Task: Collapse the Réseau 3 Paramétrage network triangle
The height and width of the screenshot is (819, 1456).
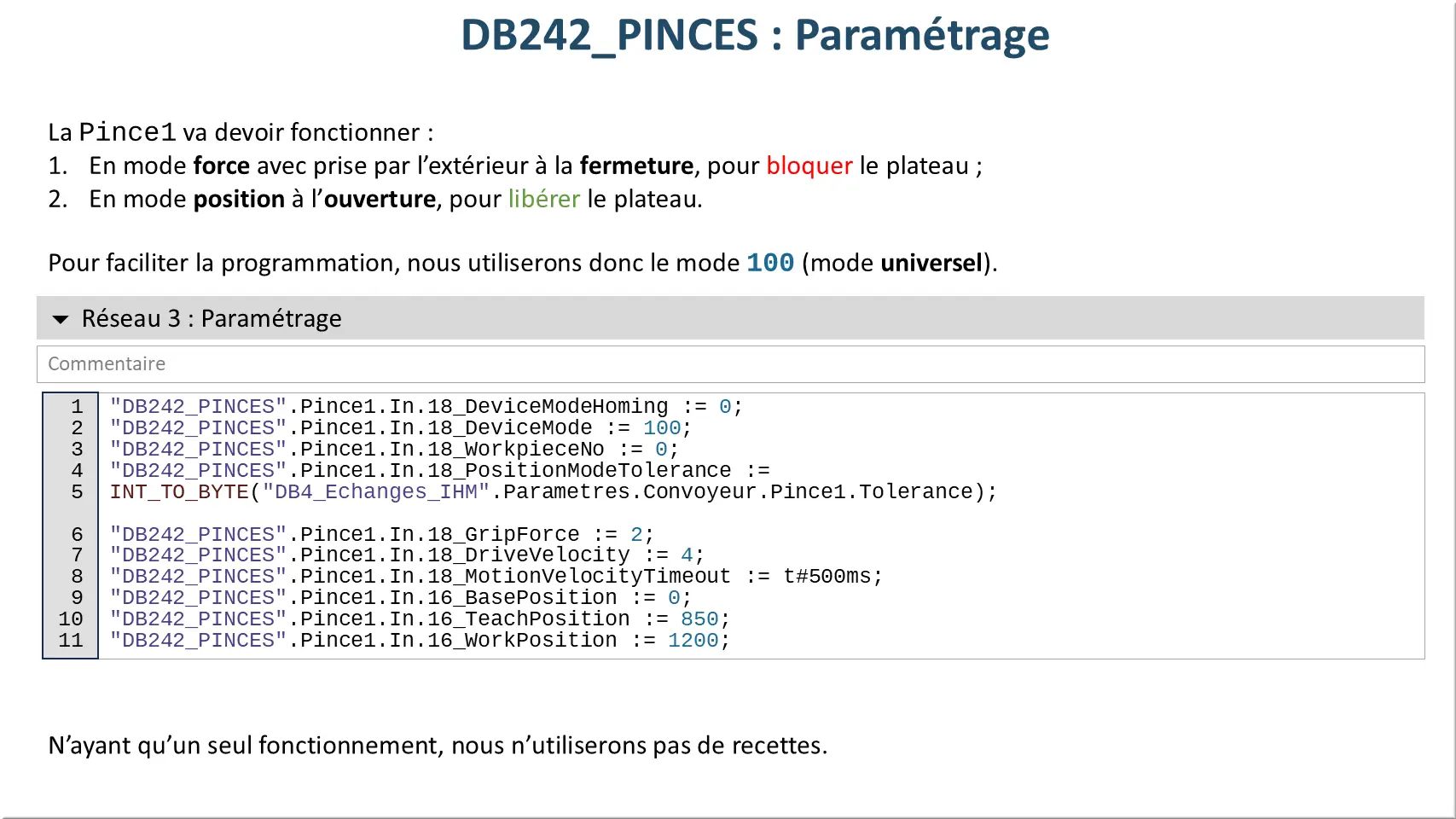Action: pos(60,319)
